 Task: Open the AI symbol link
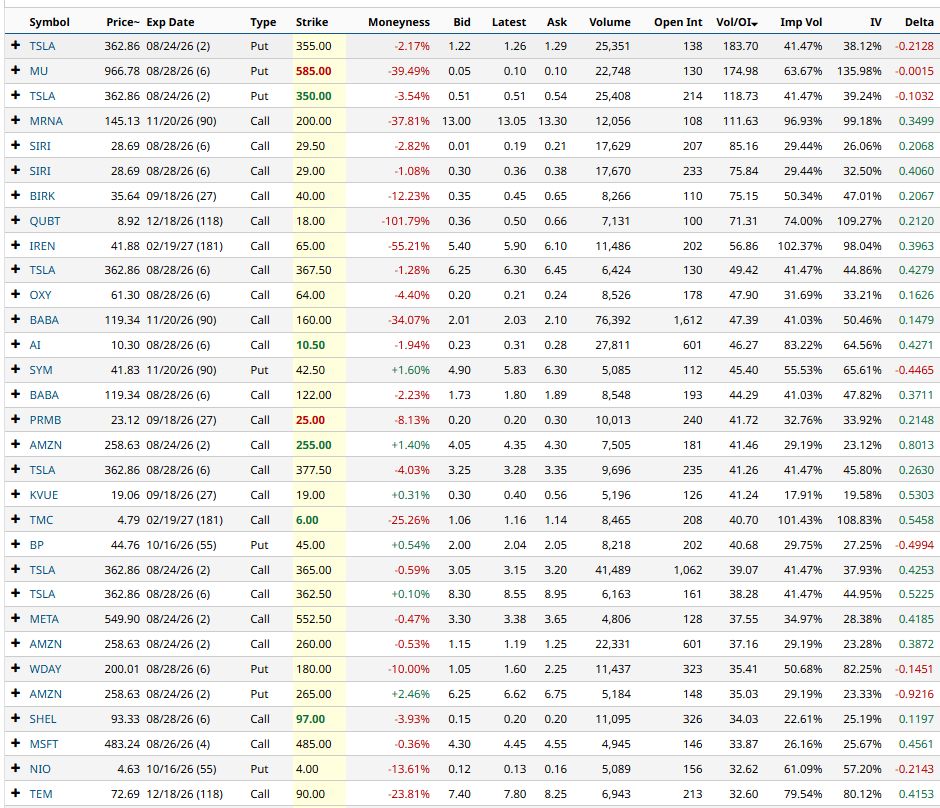(35, 345)
